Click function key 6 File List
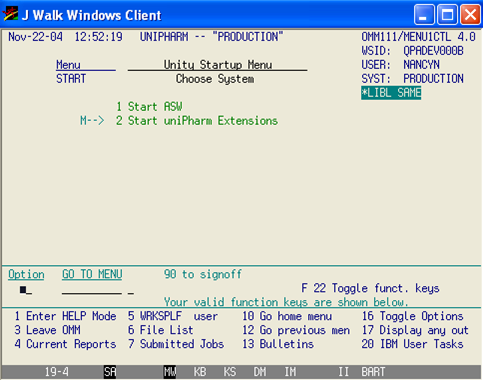This screenshot has width=483, height=380. tap(161, 330)
